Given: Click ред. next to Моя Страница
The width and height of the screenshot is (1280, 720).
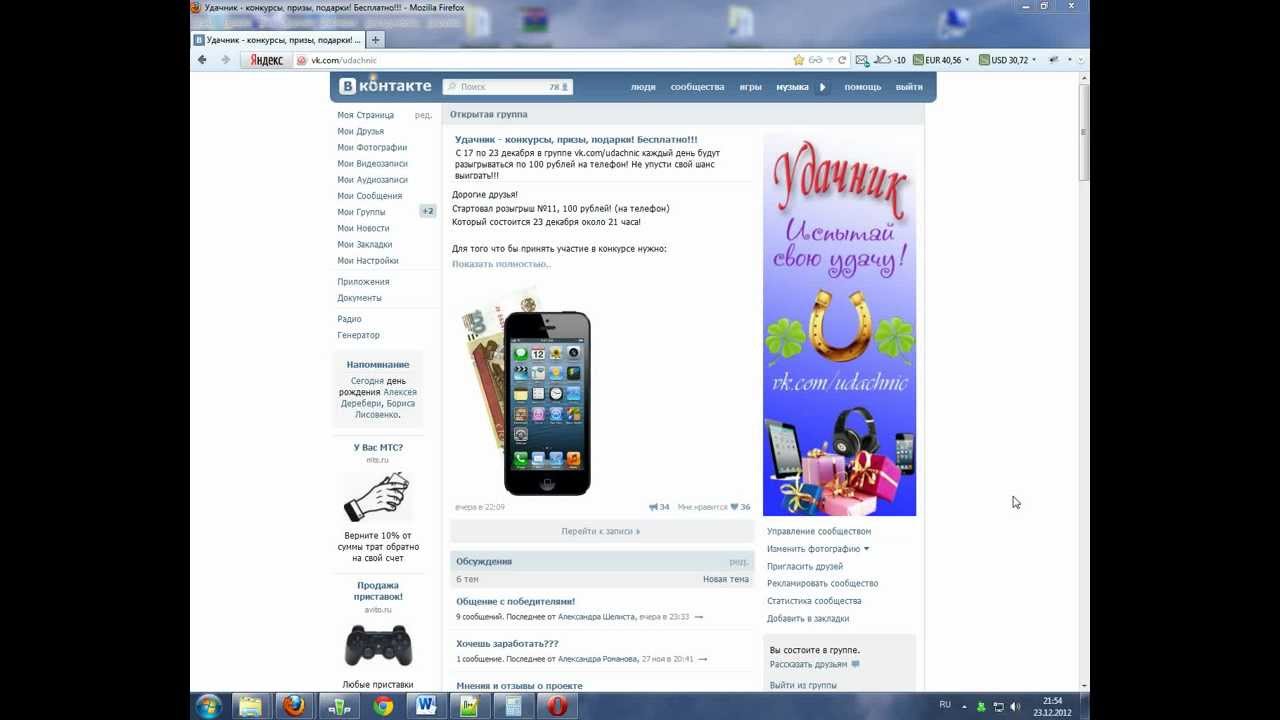Looking at the screenshot, I should [423, 115].
